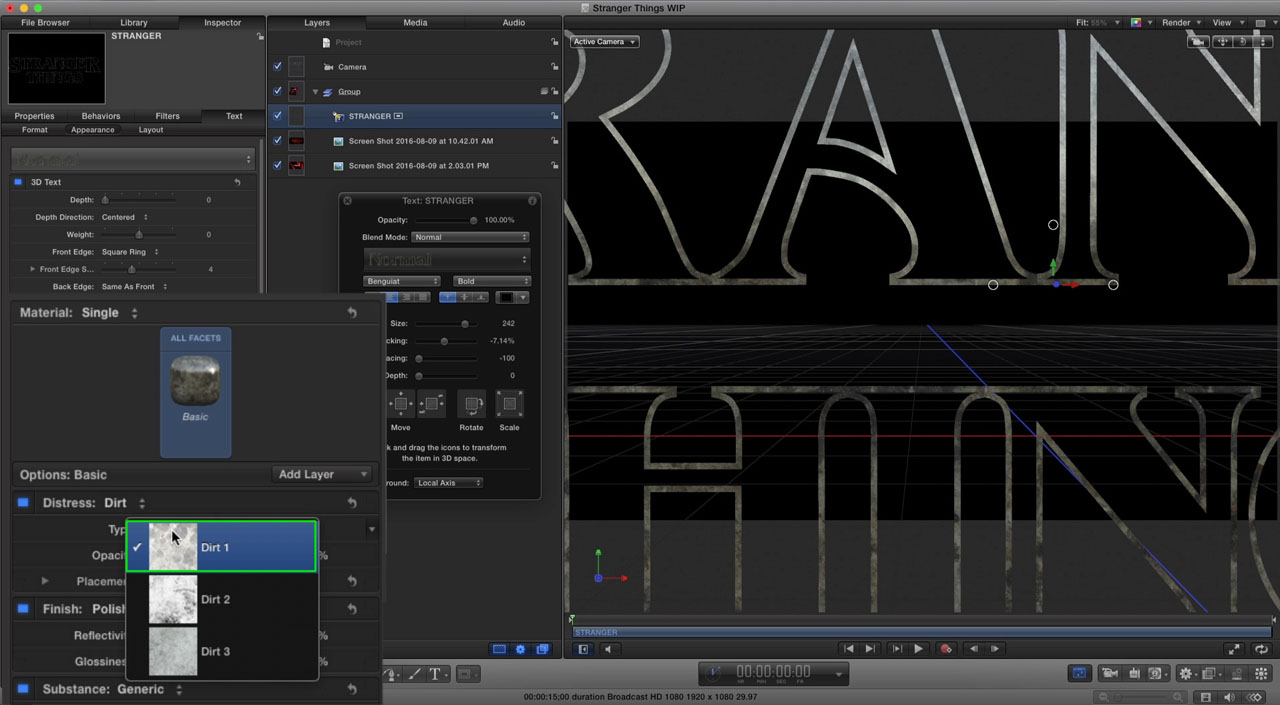Image resolution: width=1280 pixels, height=705 pixels.
Task: Toggle visibility of the Group layer
Action: tap(277, 92)
